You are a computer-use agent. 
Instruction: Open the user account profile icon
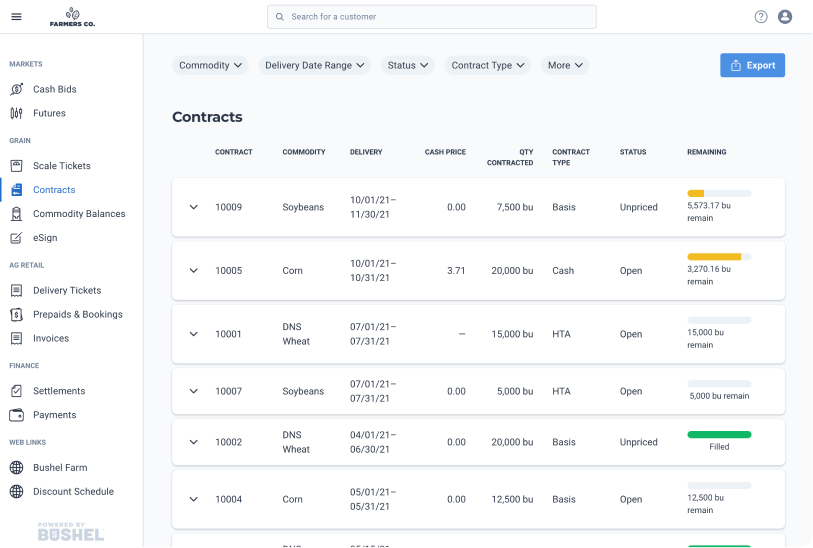click(785, 17)
